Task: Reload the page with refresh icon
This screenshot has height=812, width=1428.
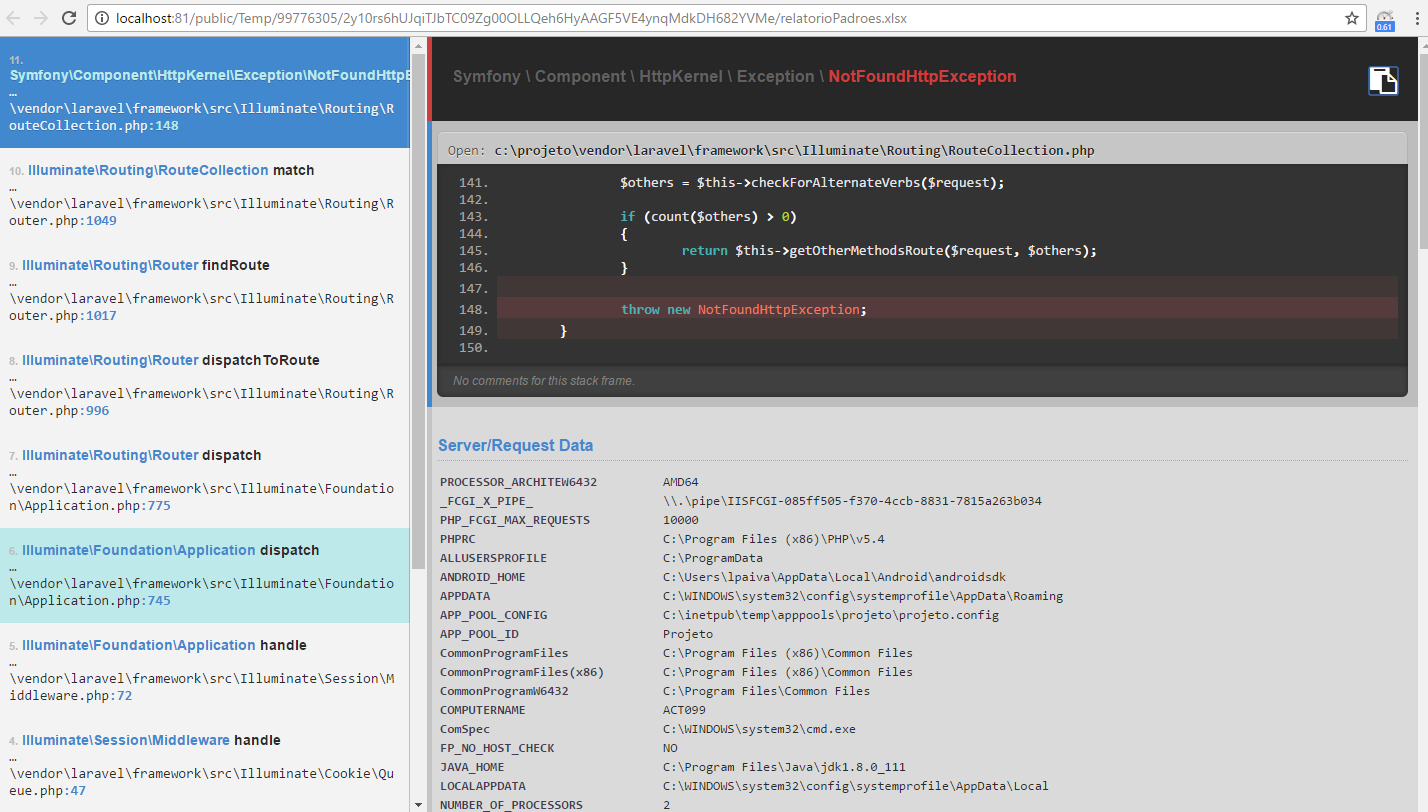Action: 69,18
